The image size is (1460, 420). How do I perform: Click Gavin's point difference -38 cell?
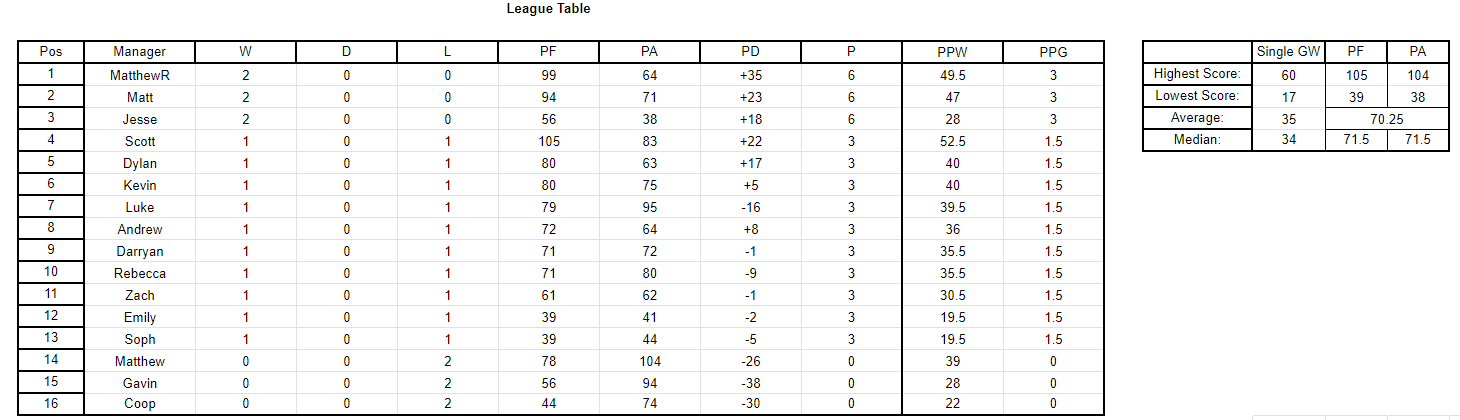coord(750,383)
